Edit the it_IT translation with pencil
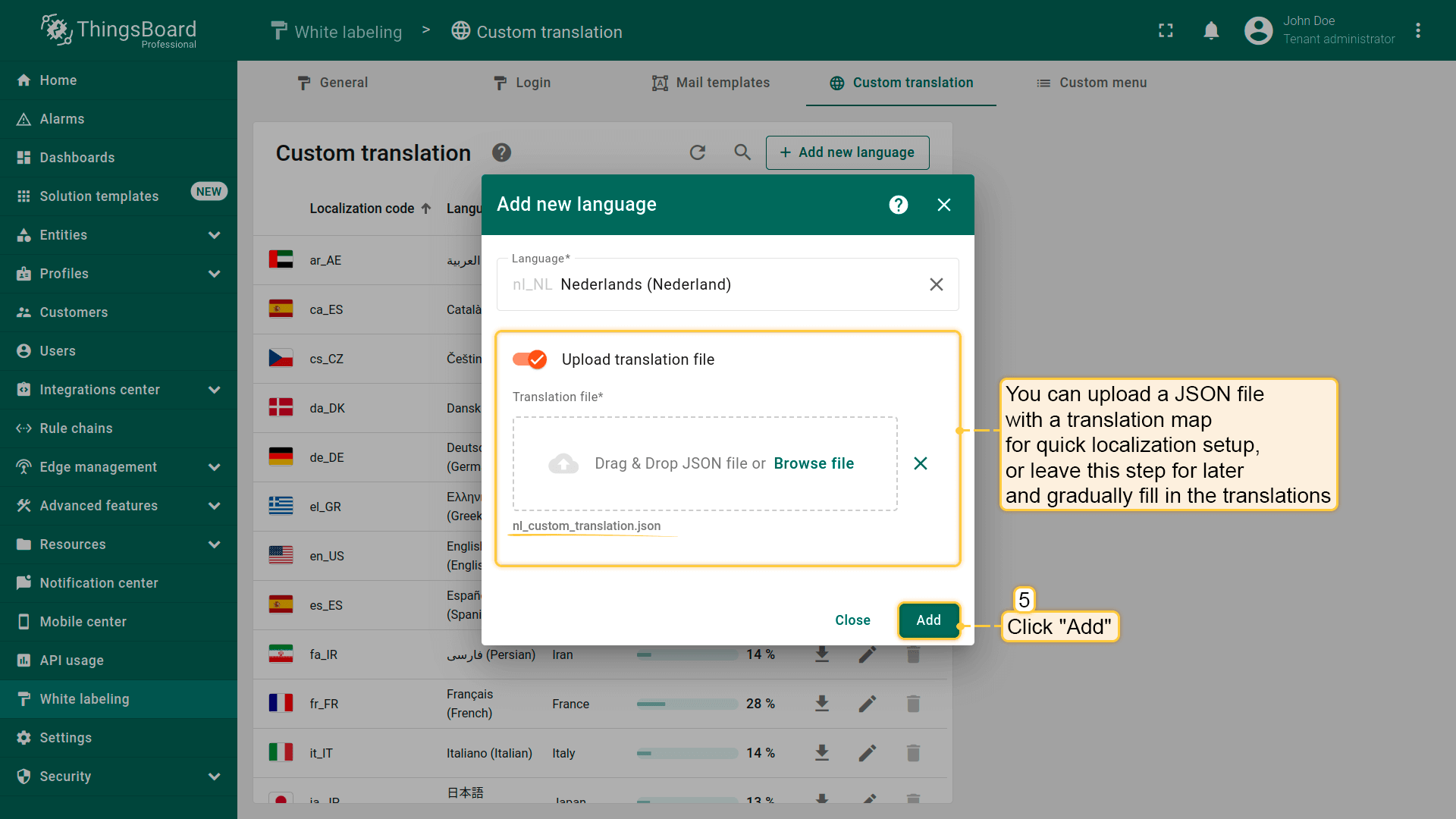The width and height of the screenshot is (1456, 819). 868,753
